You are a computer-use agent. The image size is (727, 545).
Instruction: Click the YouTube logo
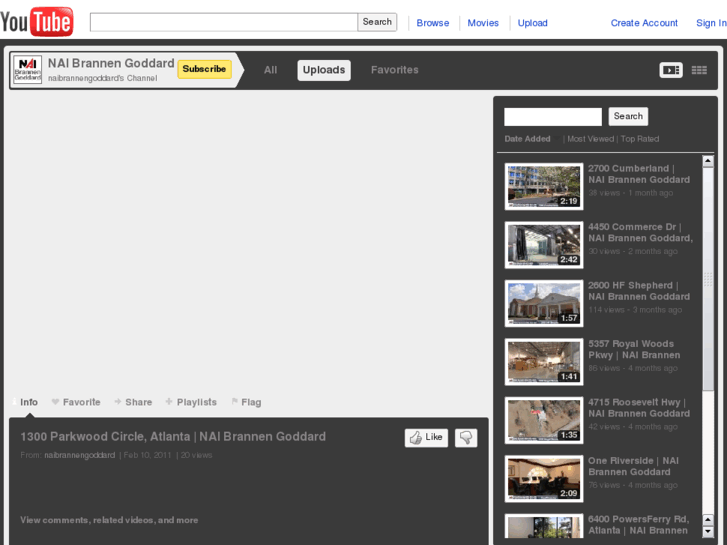(37, 21)
